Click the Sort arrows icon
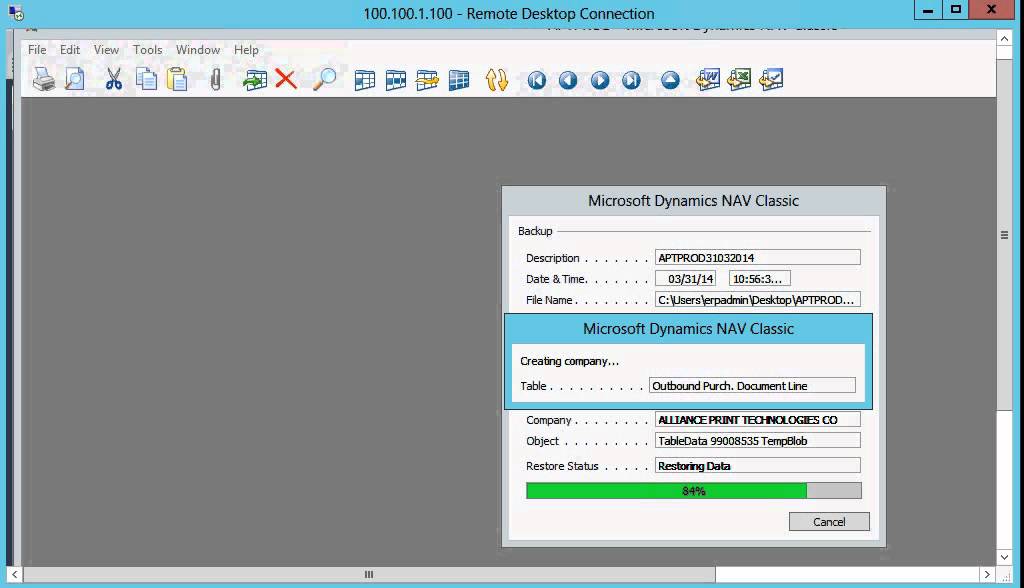The height and width of the screenshot is (588, 1024). pos(497,80)
